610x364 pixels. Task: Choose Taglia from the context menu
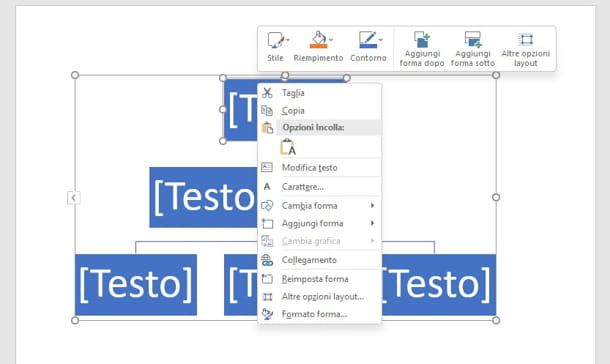[319, 93]
